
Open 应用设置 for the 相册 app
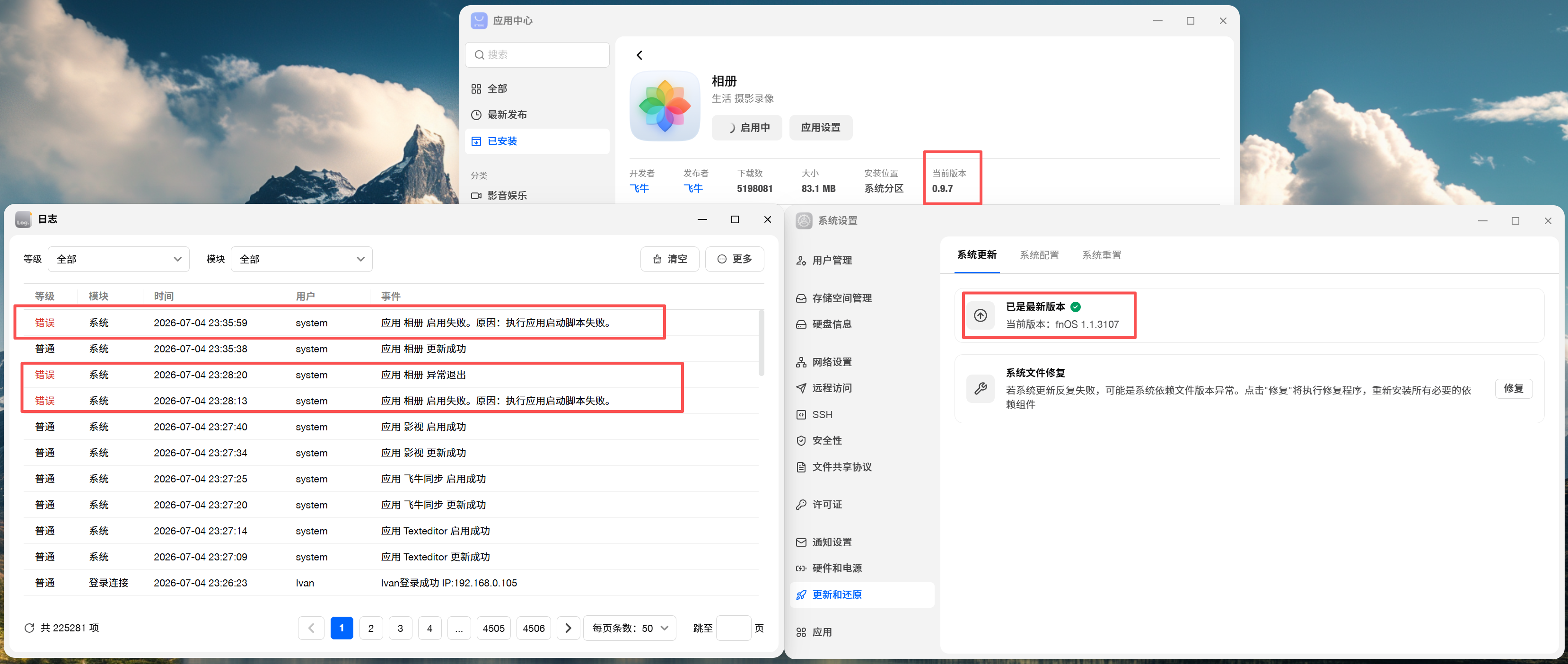pos(821,128)
